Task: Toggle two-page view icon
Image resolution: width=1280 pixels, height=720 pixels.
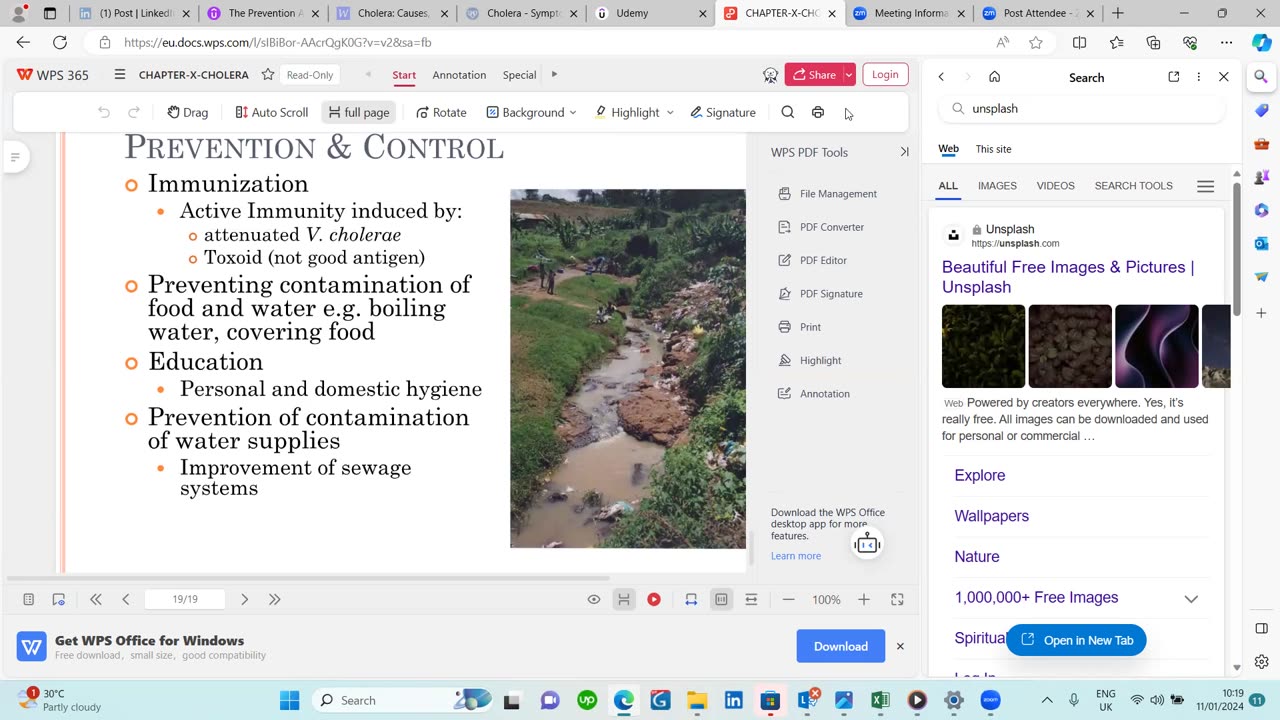Action: pyautogui.click(x=721, y=599)
